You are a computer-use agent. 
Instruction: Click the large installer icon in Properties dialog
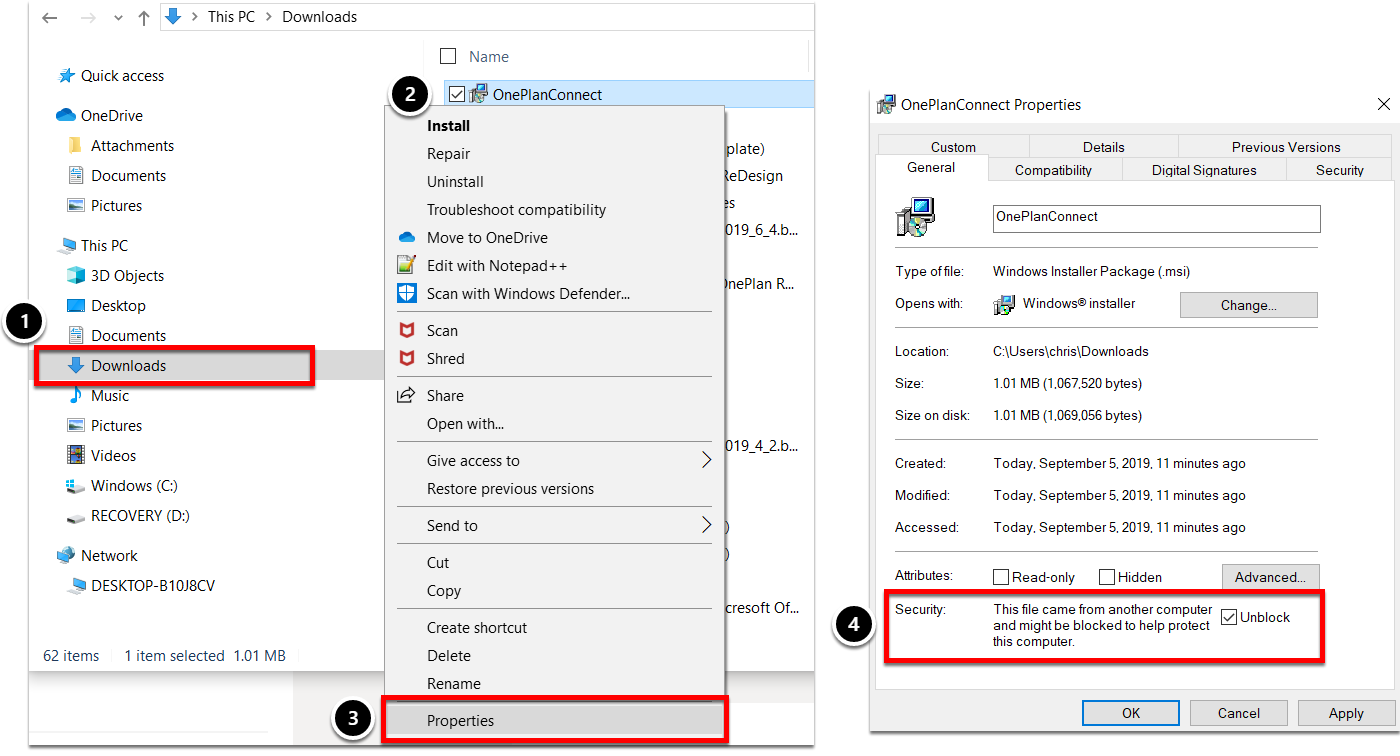[x=915, y=217]
